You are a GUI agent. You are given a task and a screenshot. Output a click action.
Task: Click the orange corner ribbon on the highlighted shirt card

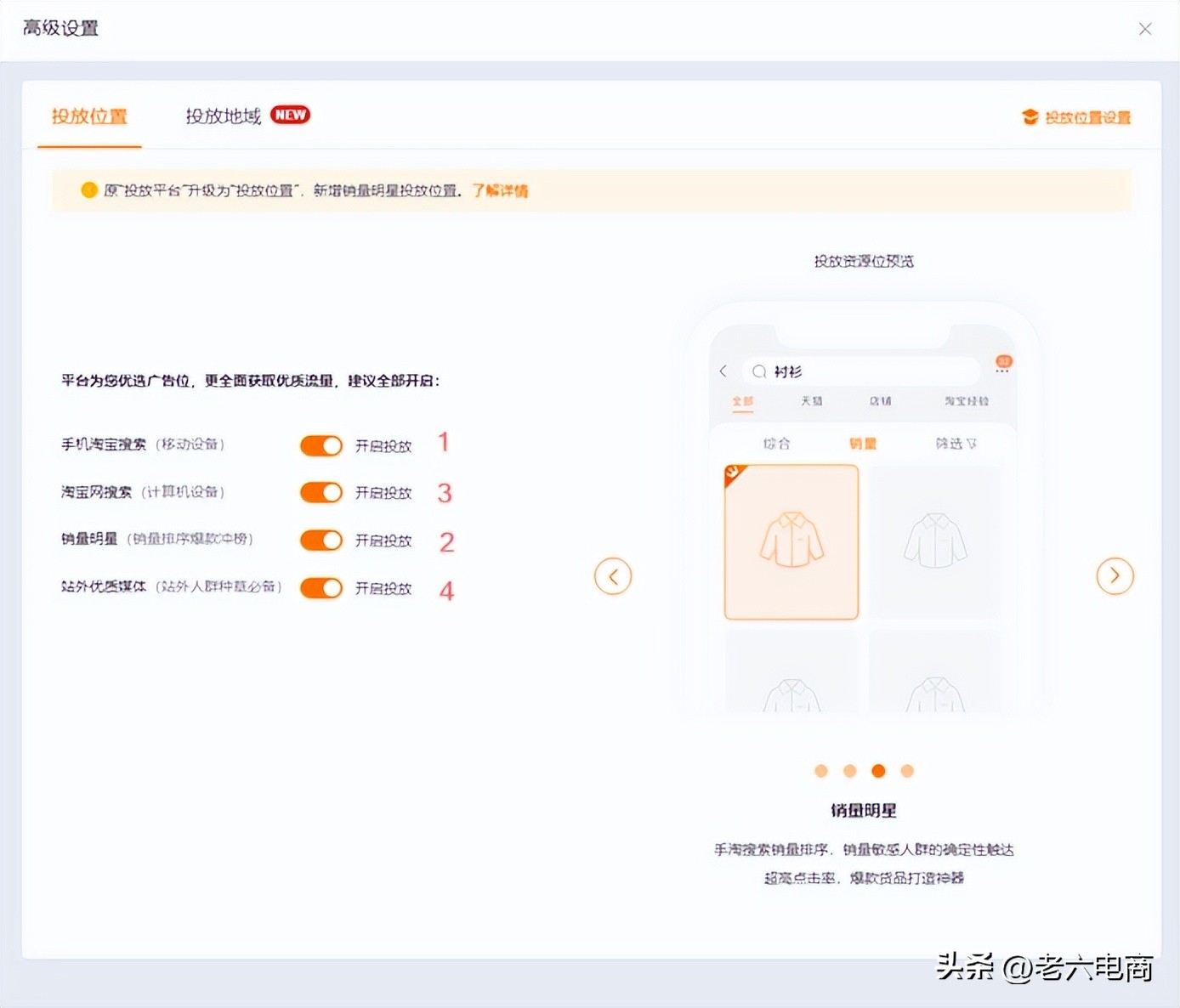pos(732,473)
